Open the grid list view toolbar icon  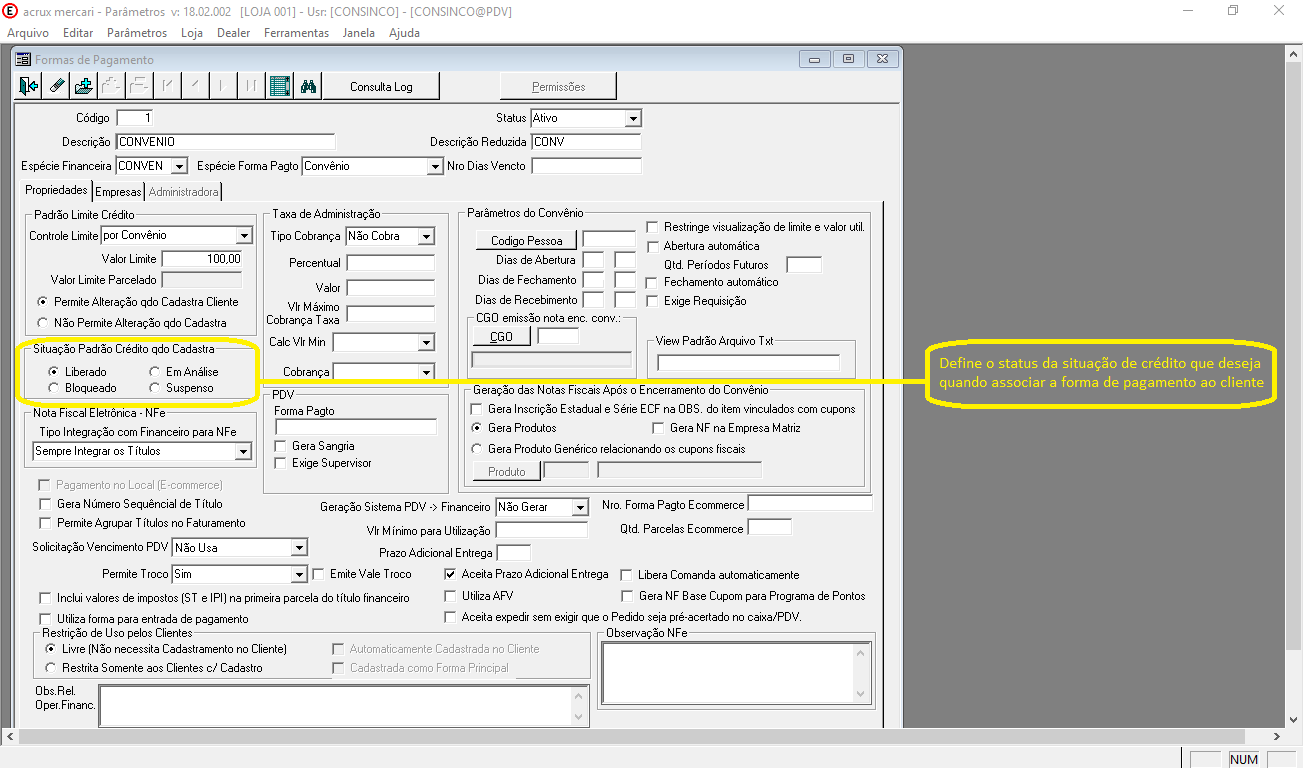(x=280, y=86)
